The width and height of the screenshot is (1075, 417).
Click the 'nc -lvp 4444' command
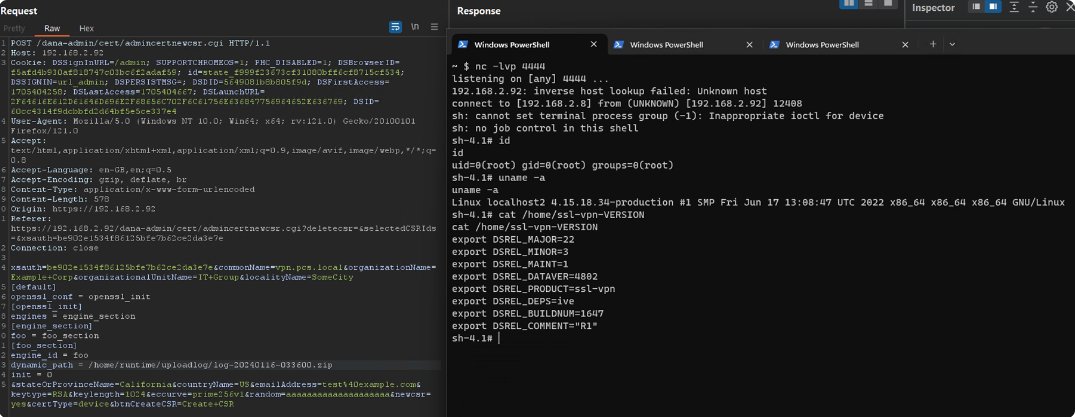[510, 67]
